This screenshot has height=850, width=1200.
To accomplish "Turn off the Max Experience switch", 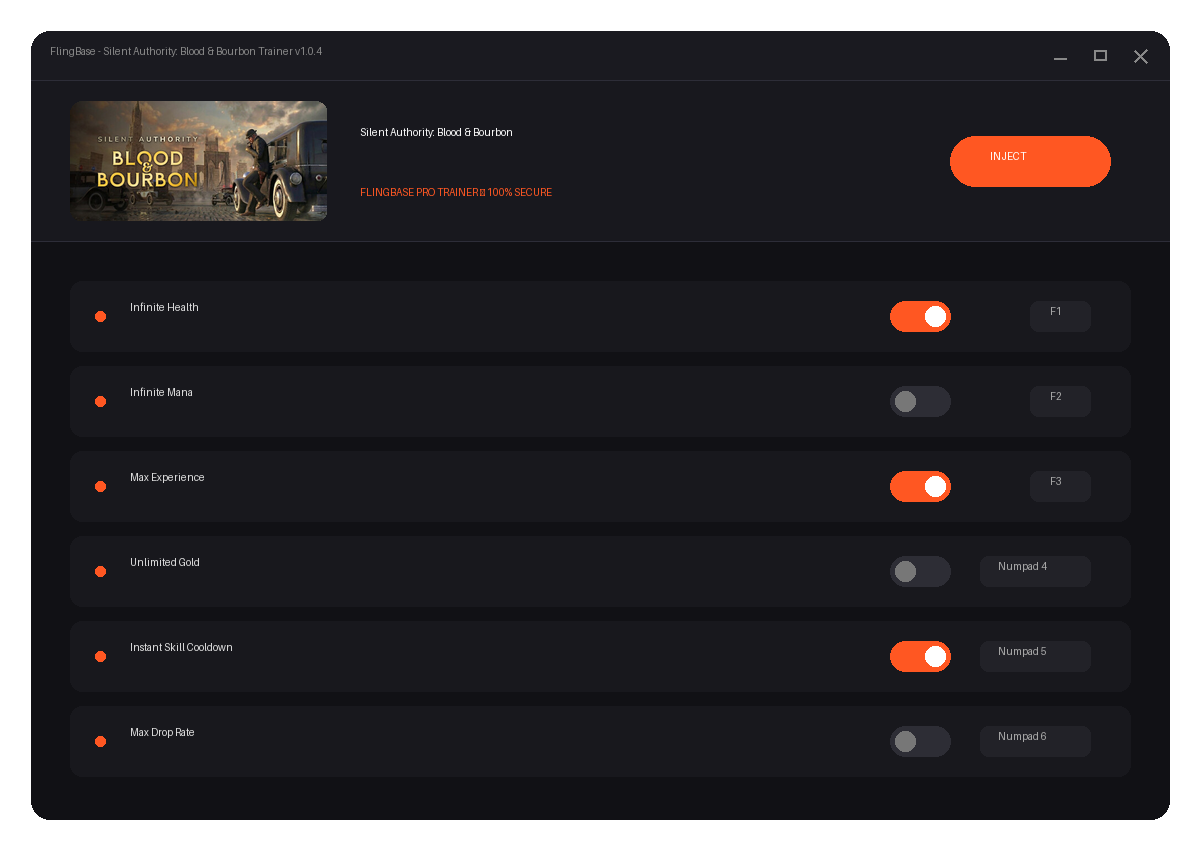I will click(x=920, y=486).
